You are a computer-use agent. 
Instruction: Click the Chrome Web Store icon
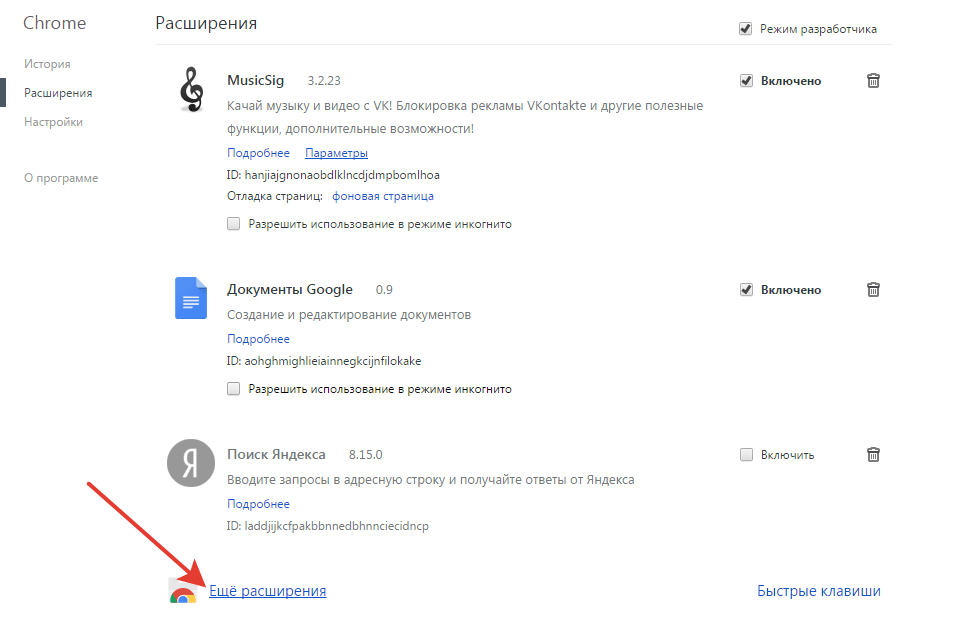pos(183,591)
